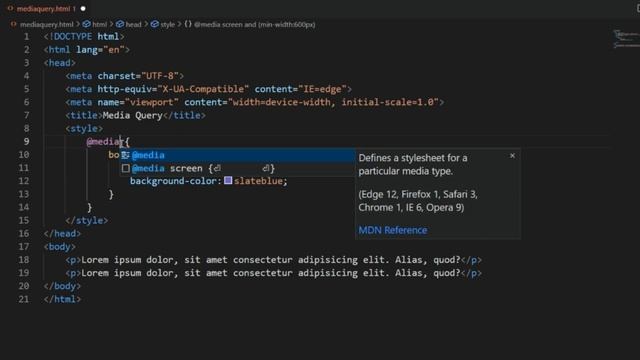Open the mediaquery.html breadcrumb
Screen dimensions: 640x360
pos(46,24)
